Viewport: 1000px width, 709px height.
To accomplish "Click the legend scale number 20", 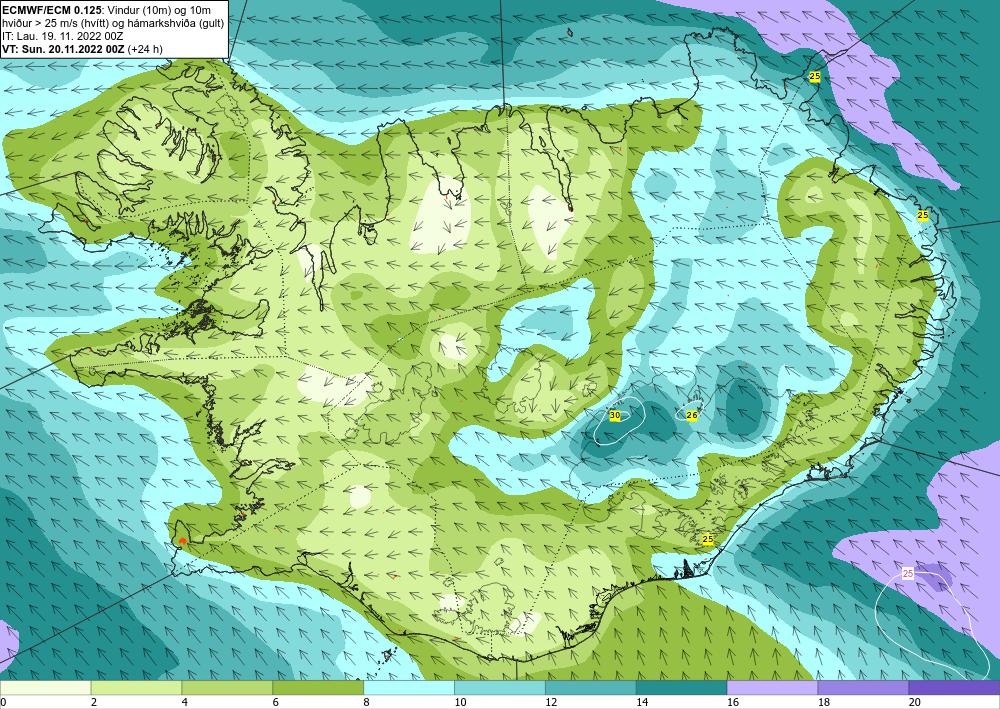I will (x=915, y=703).
